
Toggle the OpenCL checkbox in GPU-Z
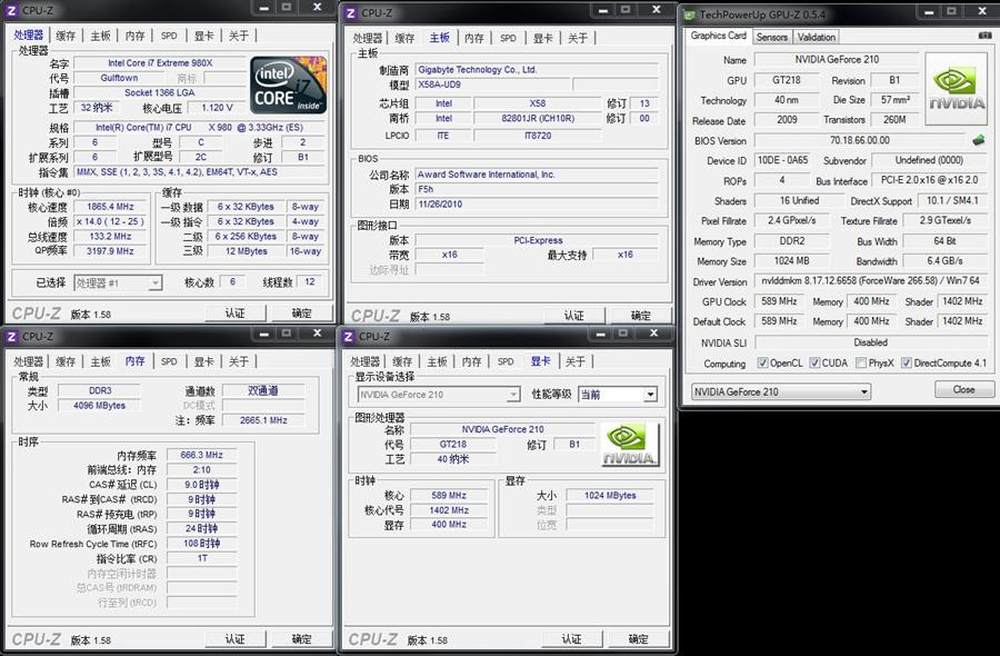[762, 363]
